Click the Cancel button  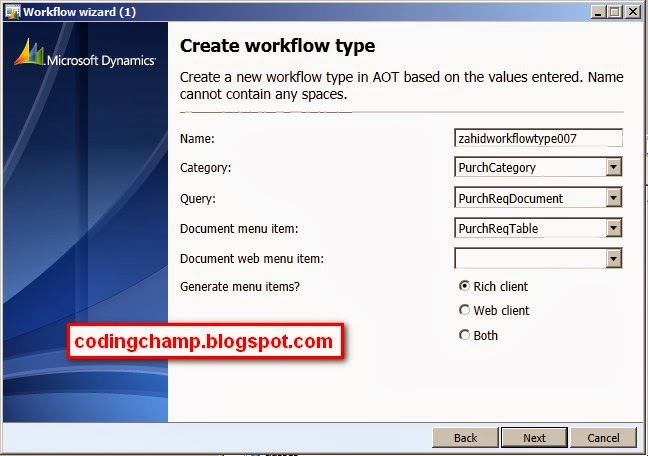coord(603,437)
